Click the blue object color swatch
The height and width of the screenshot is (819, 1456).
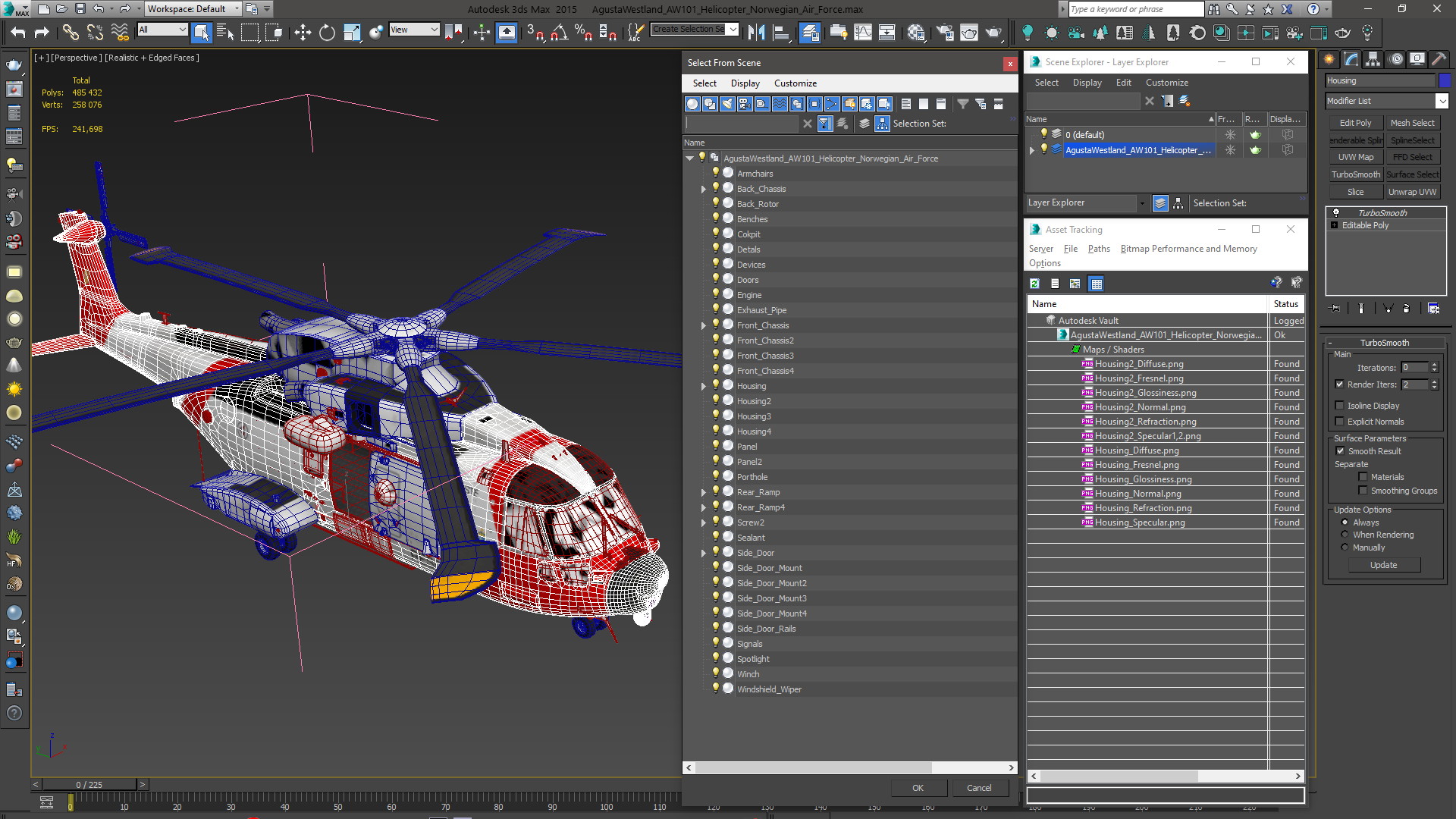tap(1445, 80)
